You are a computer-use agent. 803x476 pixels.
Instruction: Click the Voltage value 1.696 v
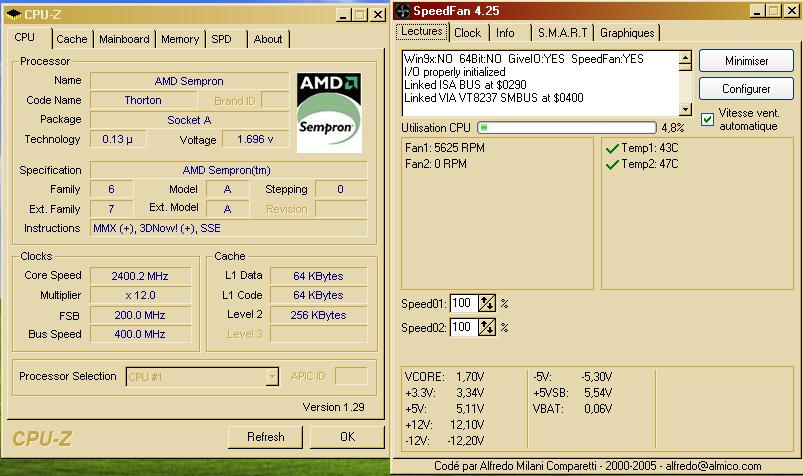(x=255, y=139)
